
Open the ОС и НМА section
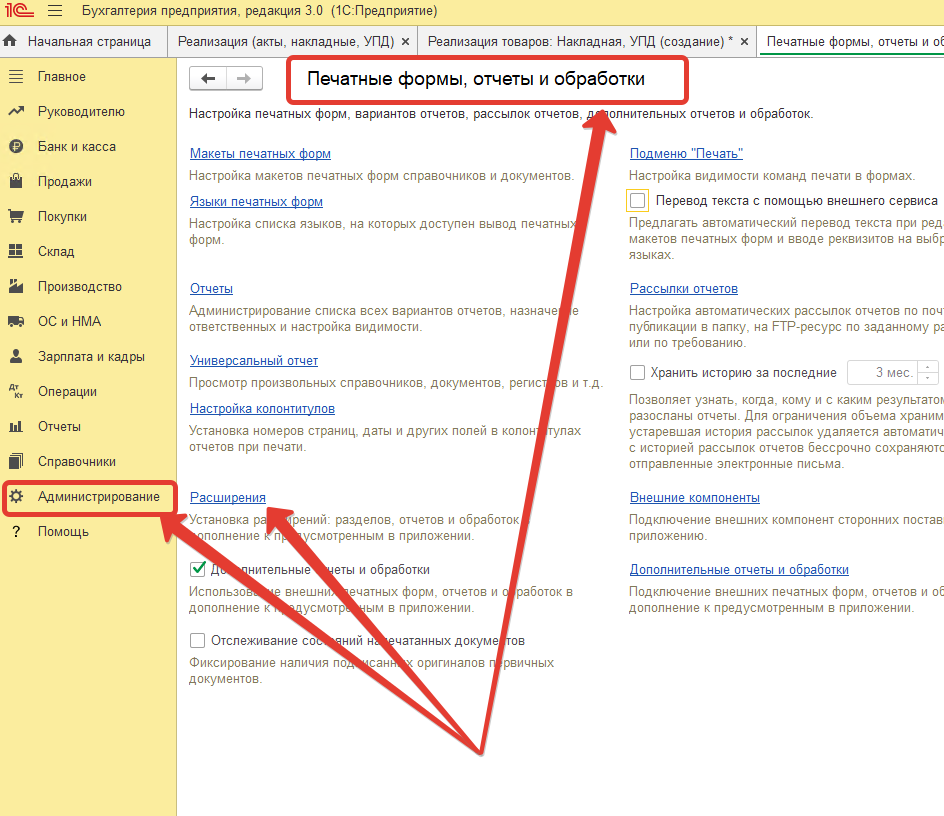pyautogui.click(x=70, y=321)
